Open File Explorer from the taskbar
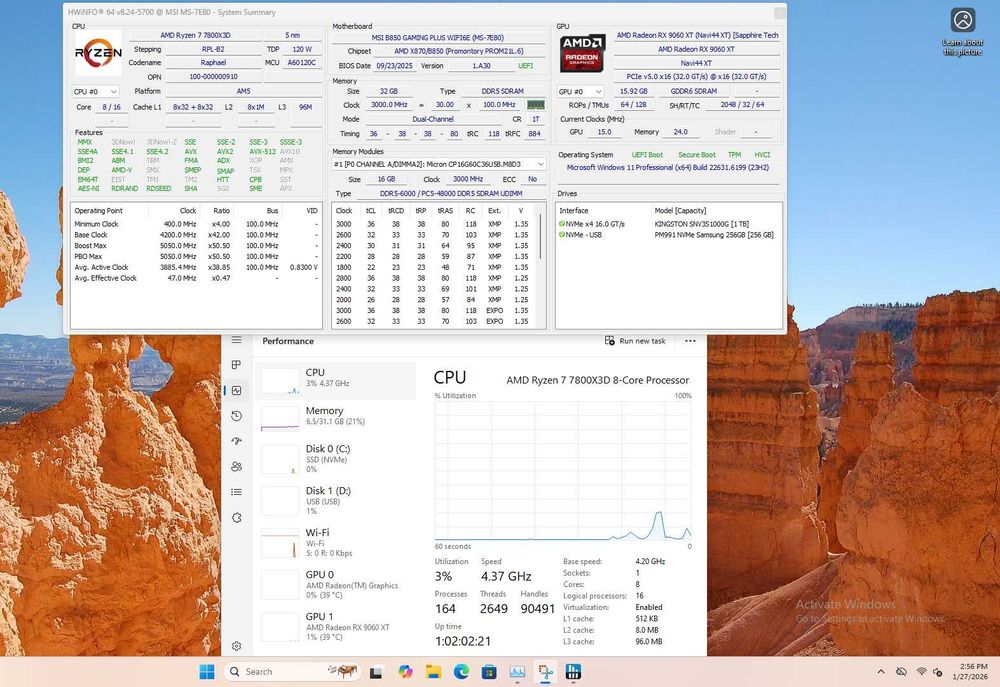1000x687 pixels. click(x=434, y=672)
